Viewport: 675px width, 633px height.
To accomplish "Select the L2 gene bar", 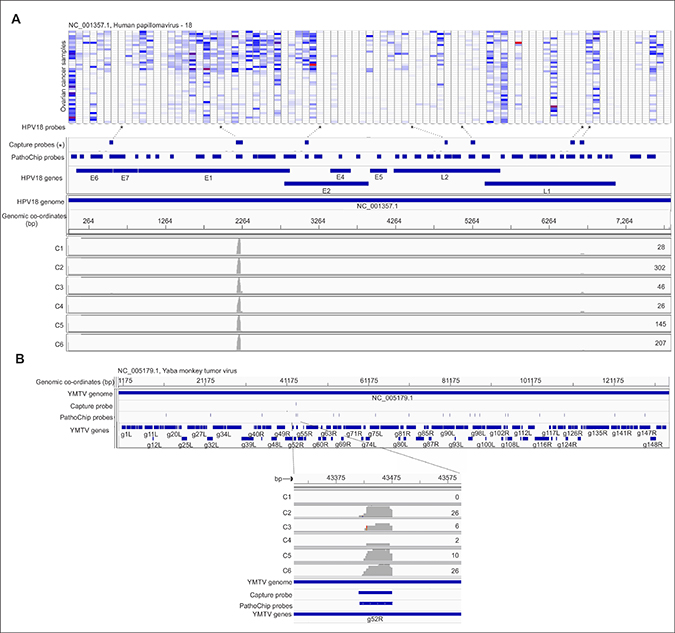I will (444, 171).
